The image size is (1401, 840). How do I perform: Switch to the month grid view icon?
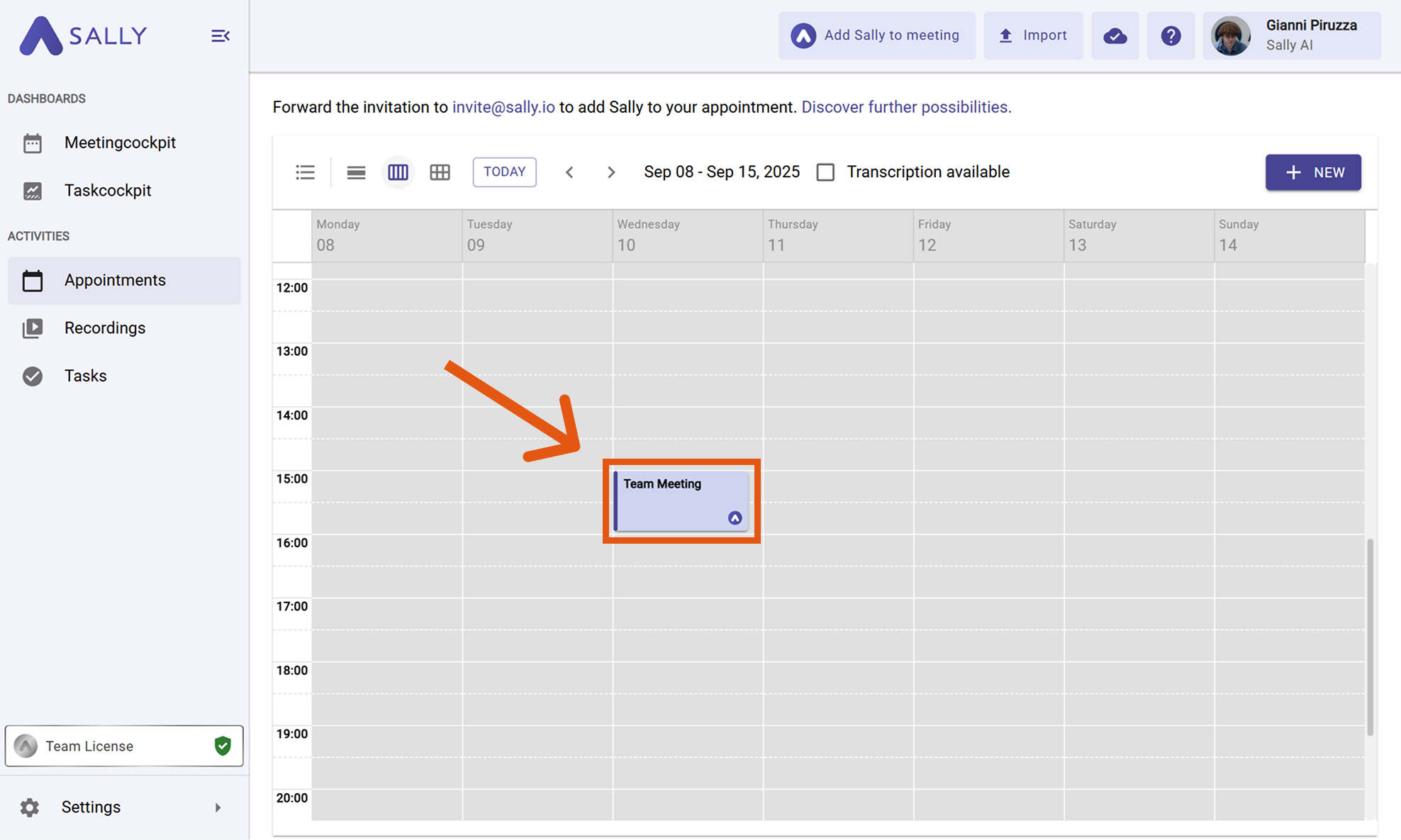[440, 172]
